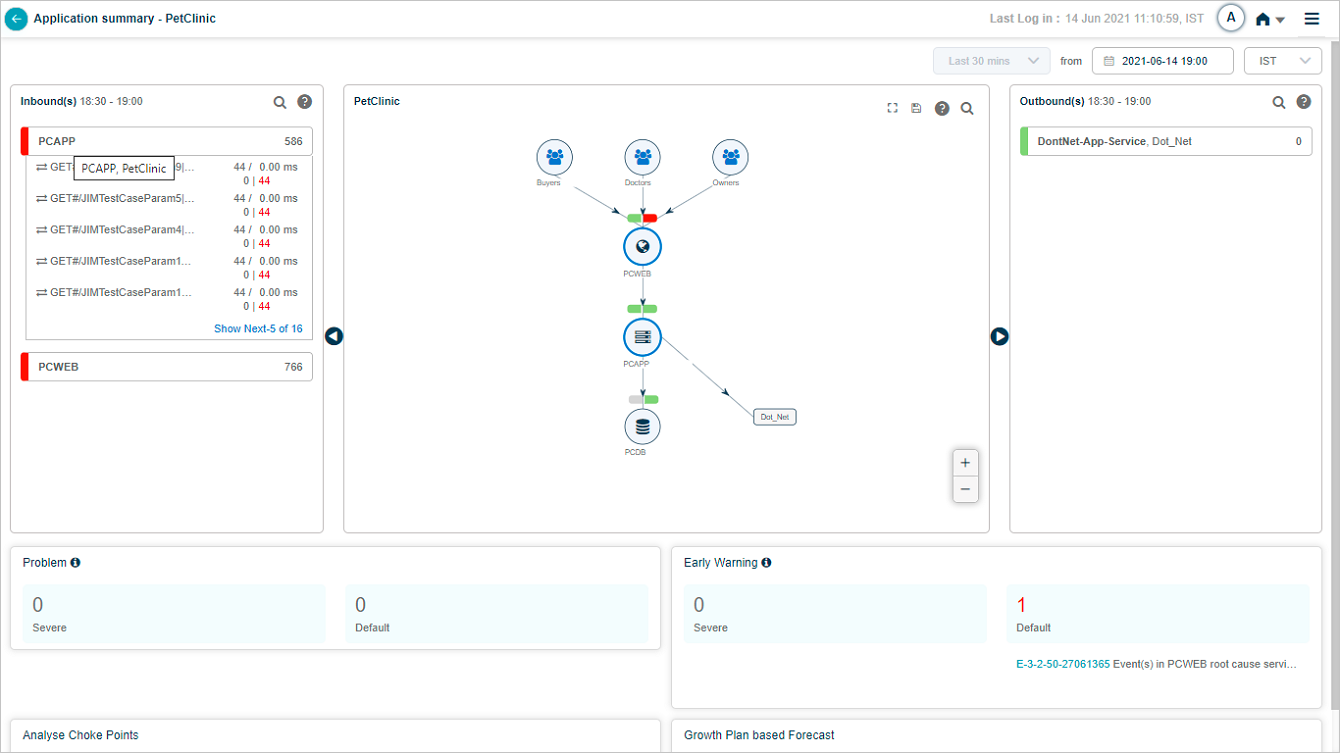This screenshot has width=1340, height=753.
Task: Click the PCDB database node icon
Action: pyautogui.click(x=642, y=427)
